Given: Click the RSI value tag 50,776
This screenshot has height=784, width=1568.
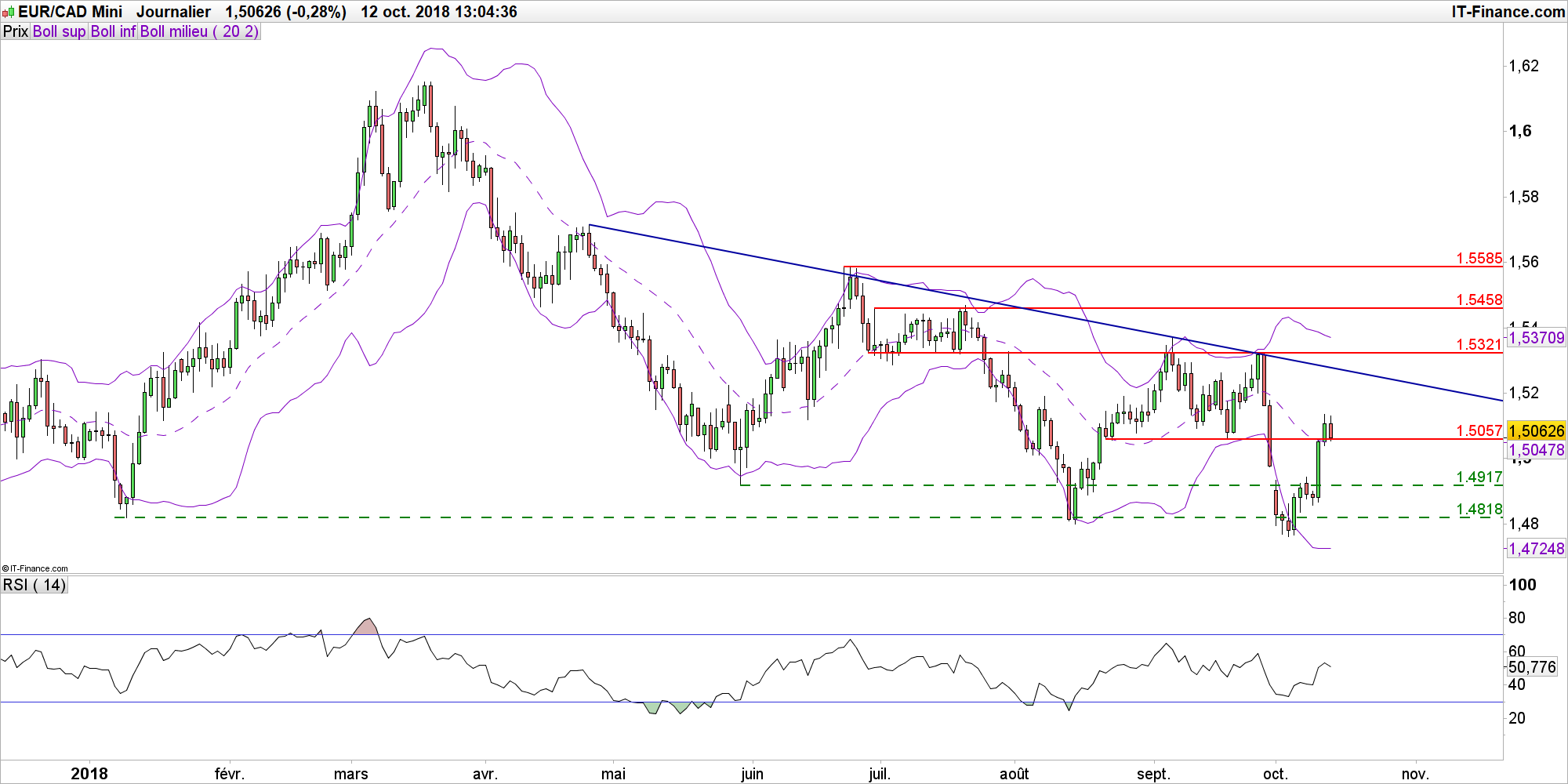Looking at the screenshot, I should pyautogui.click(x=1532, y=667).
